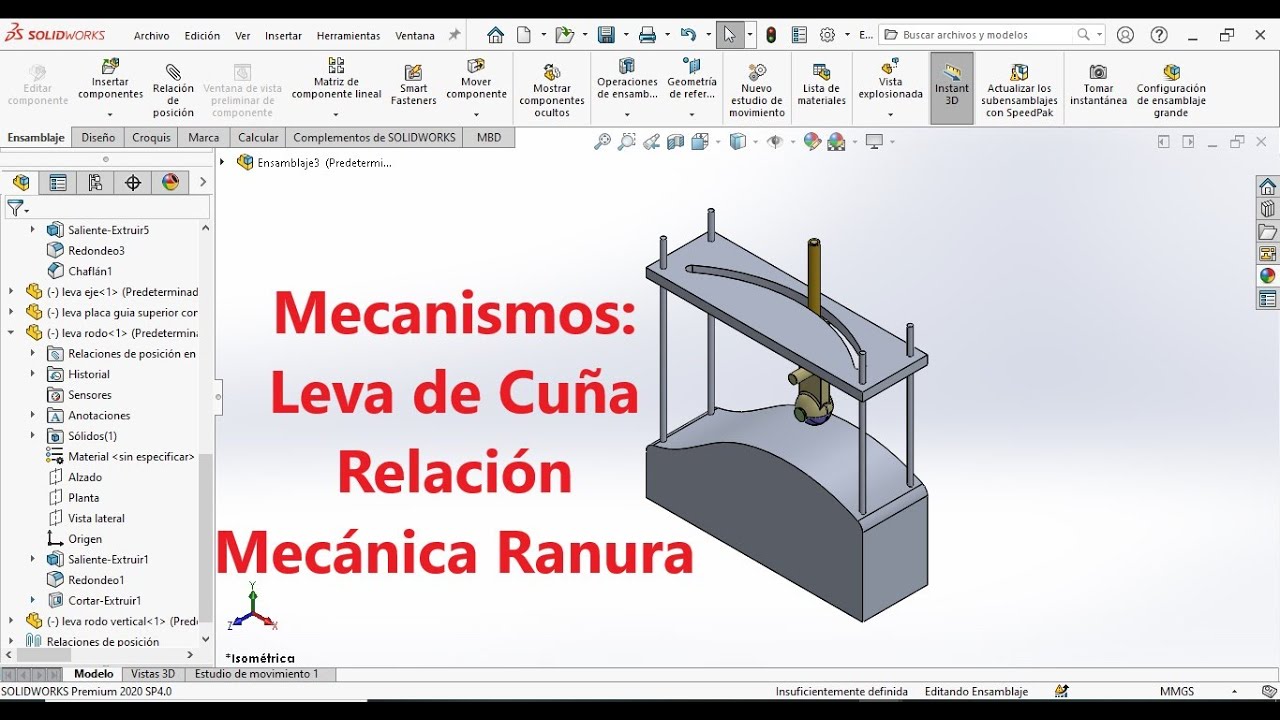Click the Vista explosionada tool
The height and width of the screenshot is (720, 1280).
coord(890,80)
